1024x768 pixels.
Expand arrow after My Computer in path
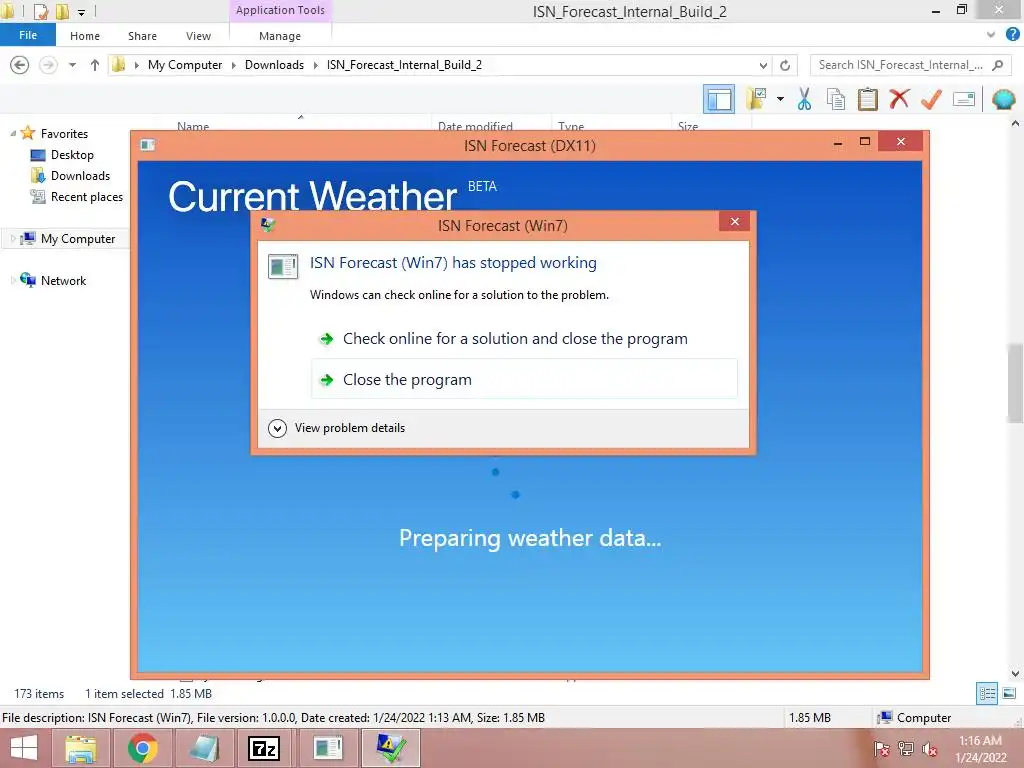click(234, 65)
